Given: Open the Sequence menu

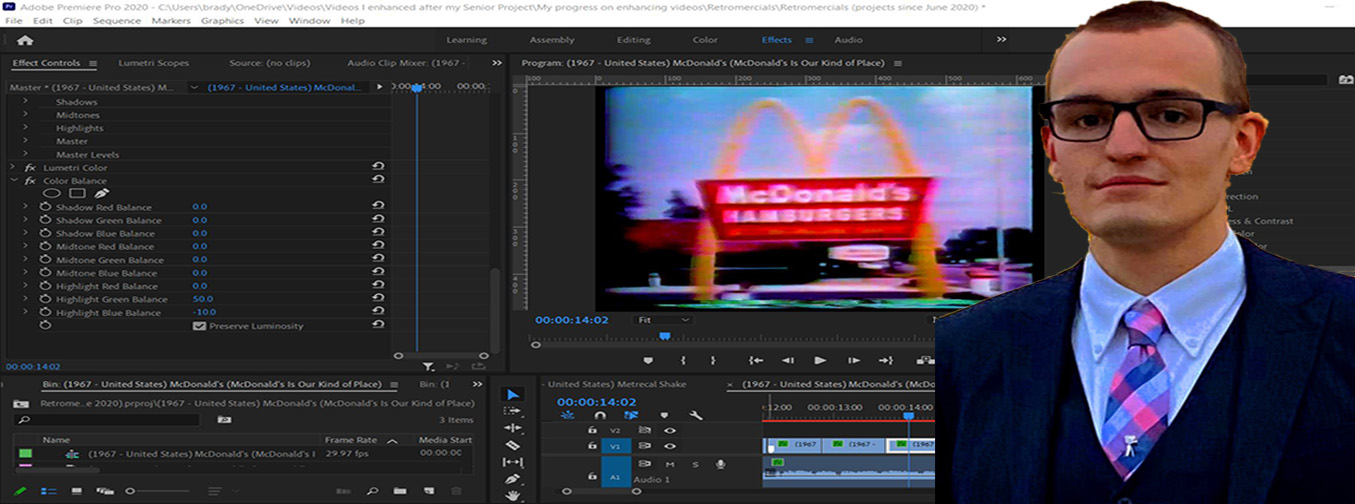Looking at the screenshot, I should [x=117, y=20].
